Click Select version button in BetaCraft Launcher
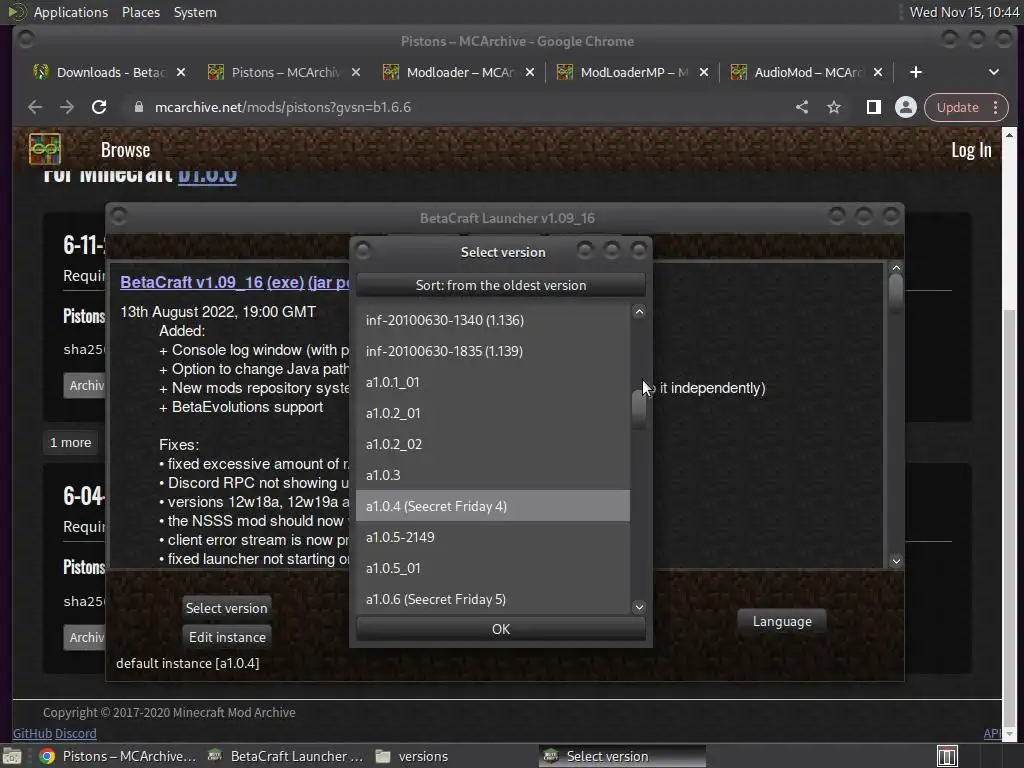 [x=227, y=608]
